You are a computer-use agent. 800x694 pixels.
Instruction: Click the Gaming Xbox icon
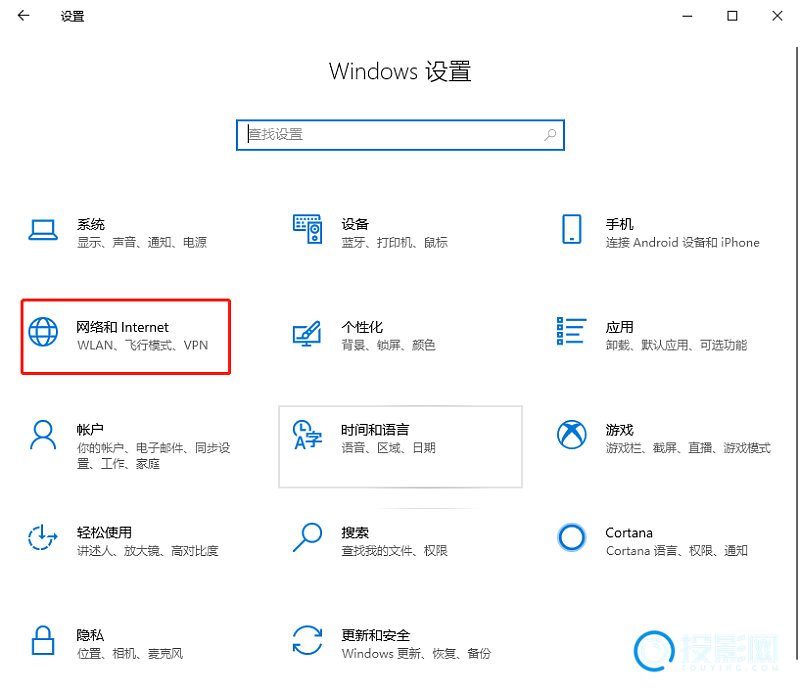tap(571, 435)
